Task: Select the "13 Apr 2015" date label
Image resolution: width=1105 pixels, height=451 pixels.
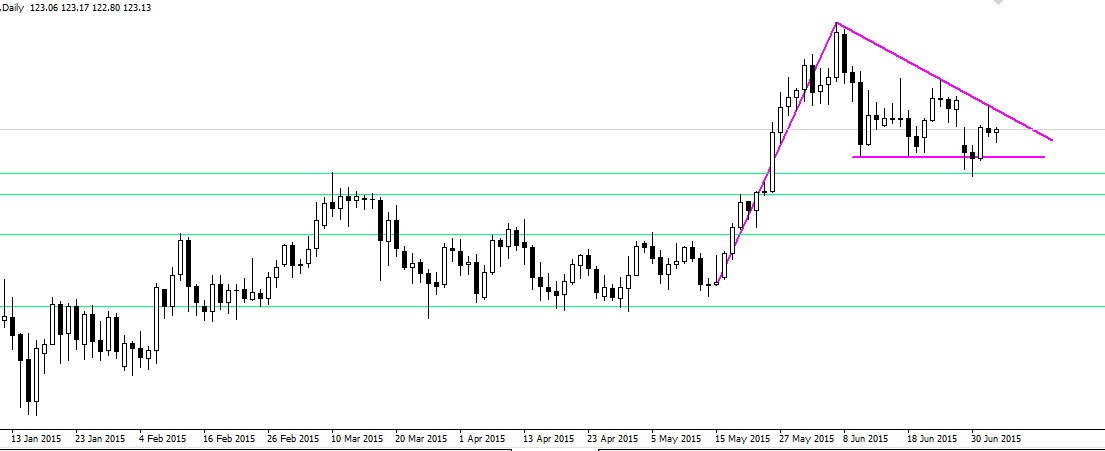Action: click(x=549, y=438)
